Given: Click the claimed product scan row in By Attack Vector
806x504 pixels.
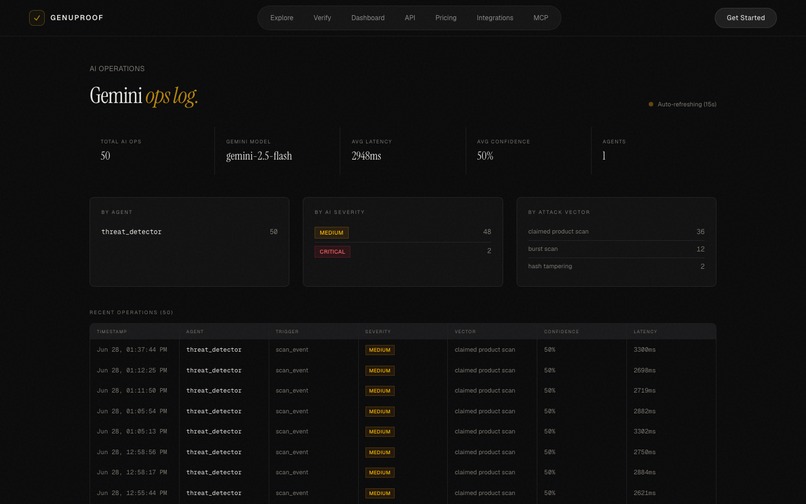Looking at the screenshot, I should coord(616,232).
